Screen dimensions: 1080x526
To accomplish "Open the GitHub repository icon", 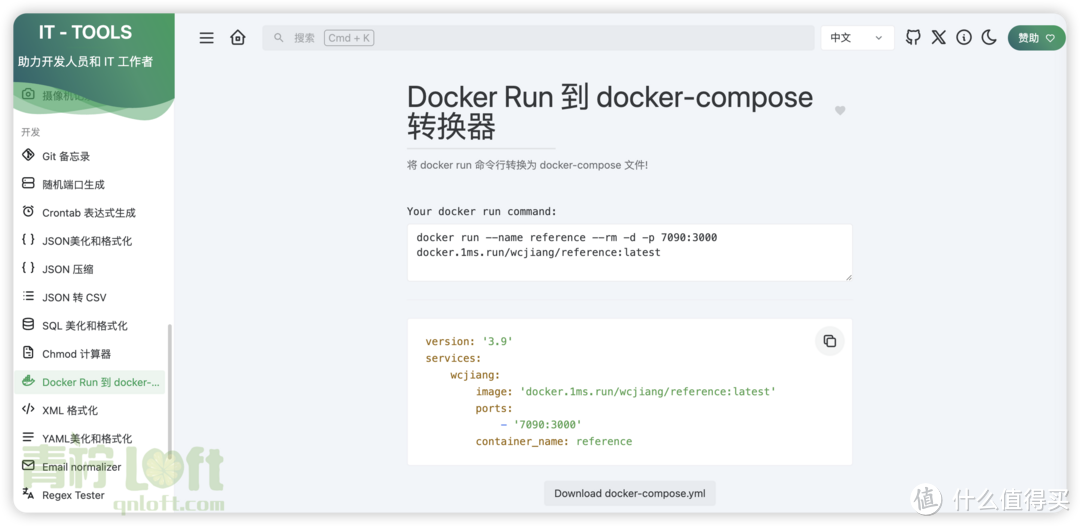I will coord(913,38).
